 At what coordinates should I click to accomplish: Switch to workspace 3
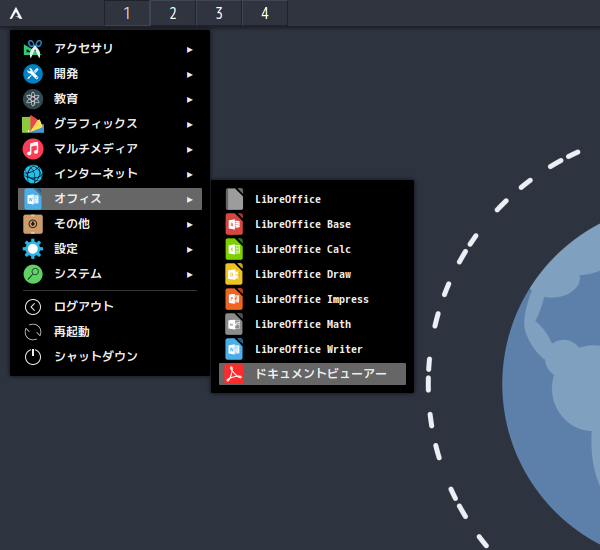219,13
